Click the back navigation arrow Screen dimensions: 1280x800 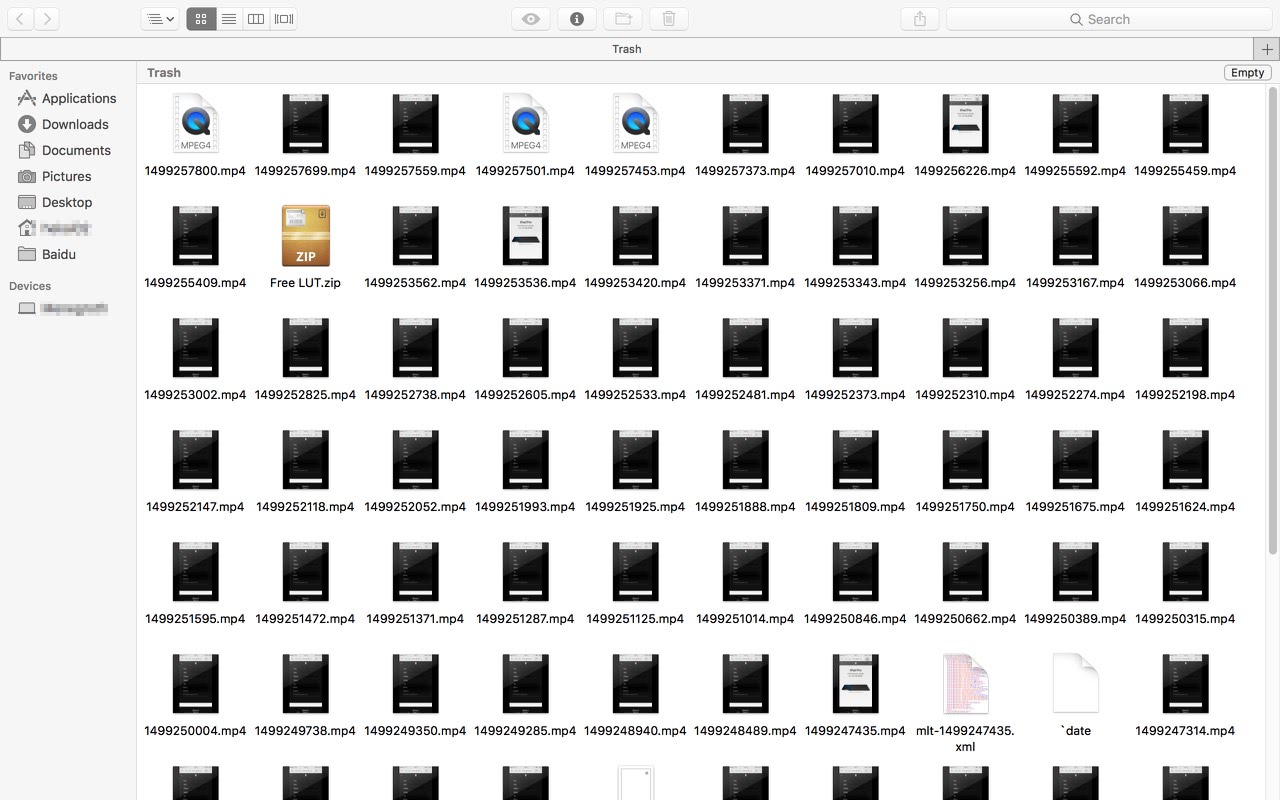tap(20, 19)
